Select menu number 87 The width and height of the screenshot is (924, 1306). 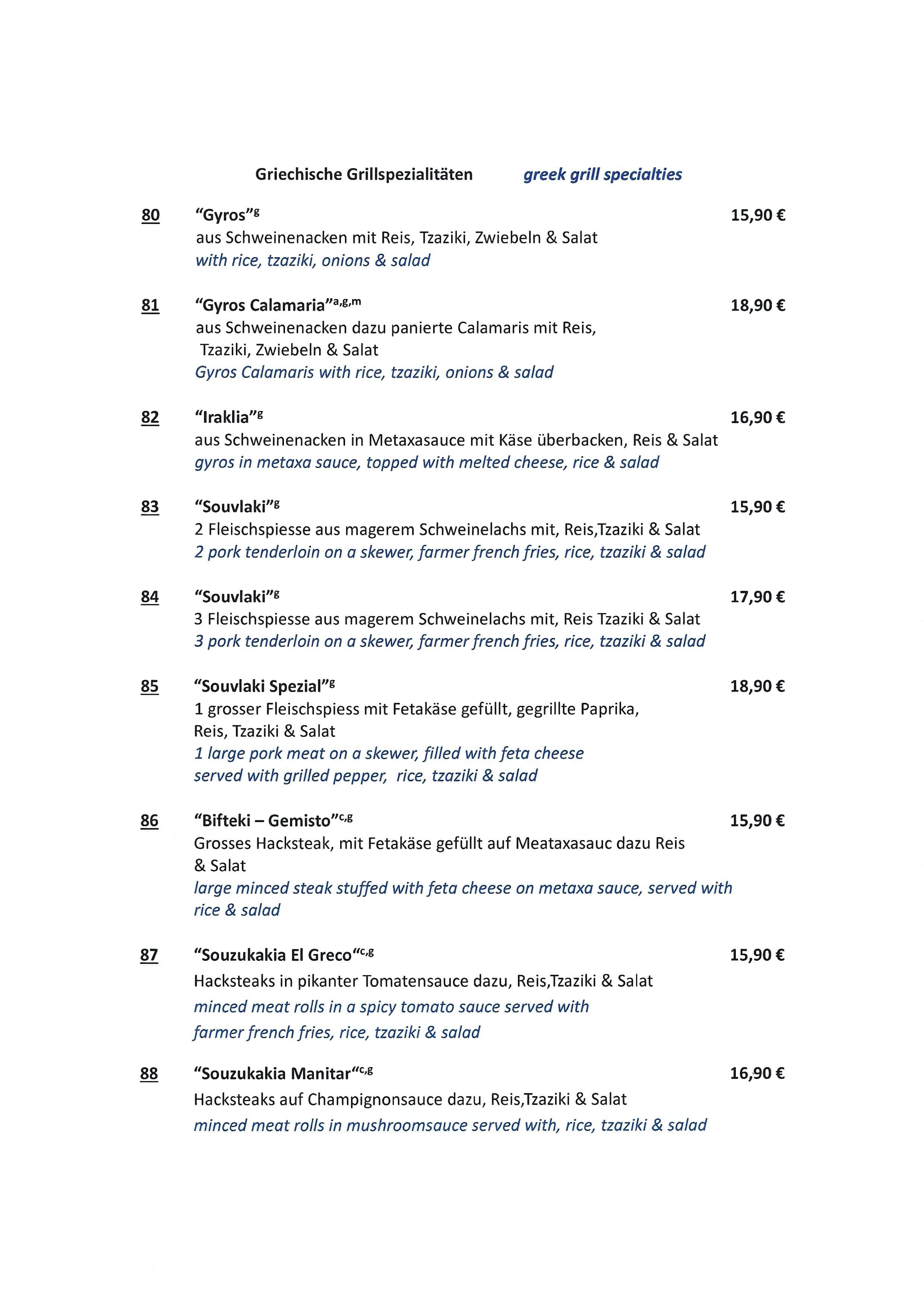coord(149,955)
